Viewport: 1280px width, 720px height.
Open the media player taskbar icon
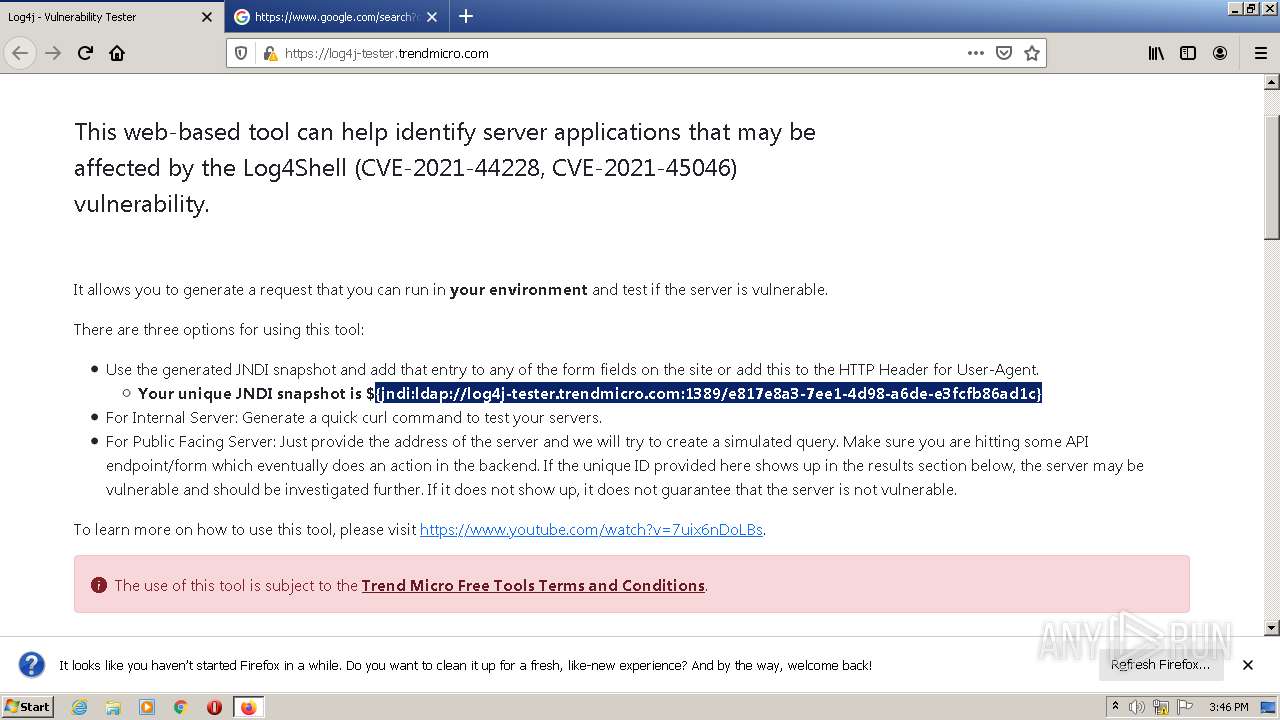coord(147,707)
